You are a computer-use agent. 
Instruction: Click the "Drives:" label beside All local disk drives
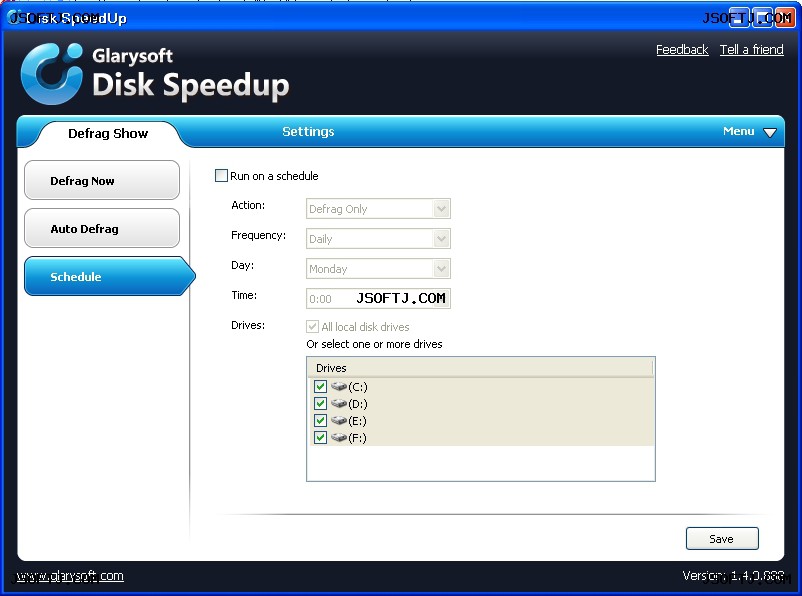[x=248, y=325]
